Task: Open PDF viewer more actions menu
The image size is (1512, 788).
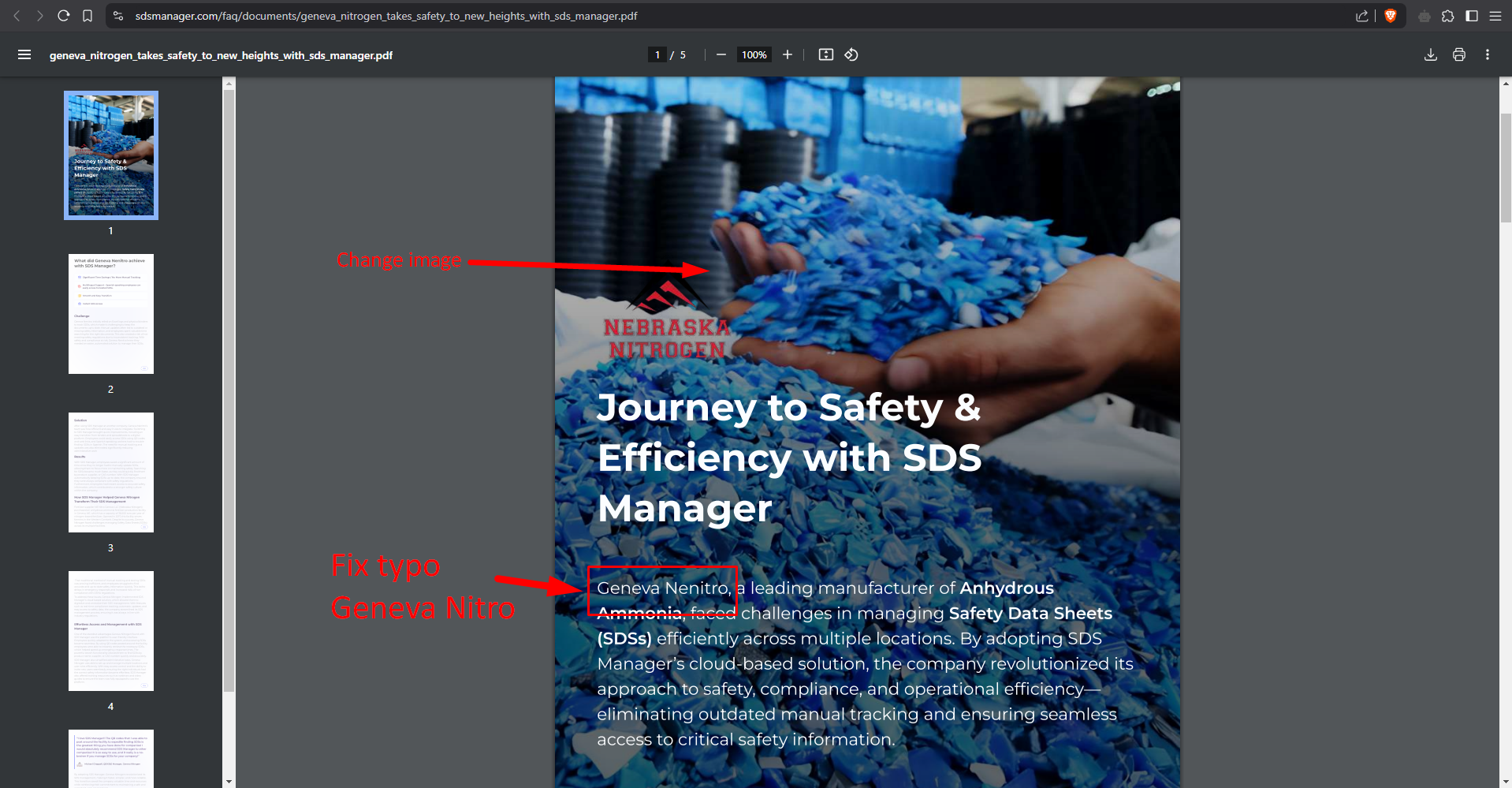Action: [1487, 54]
